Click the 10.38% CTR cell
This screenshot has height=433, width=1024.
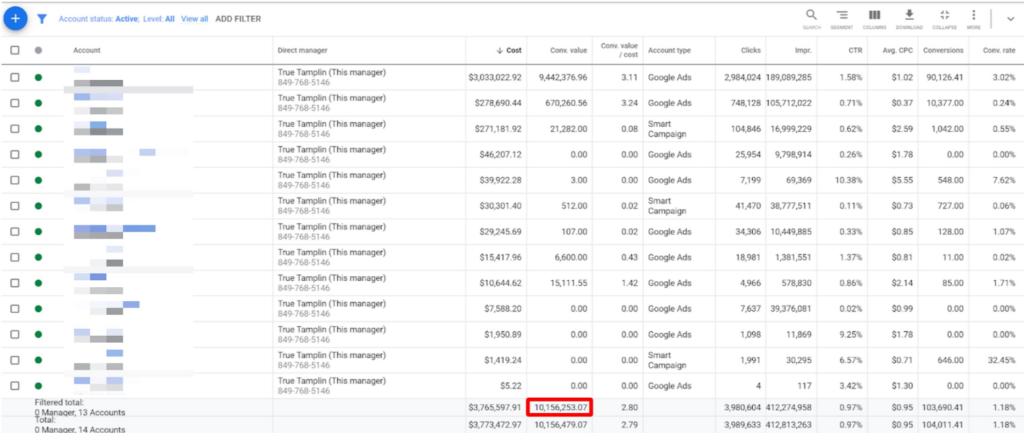[x=850, y=180]
